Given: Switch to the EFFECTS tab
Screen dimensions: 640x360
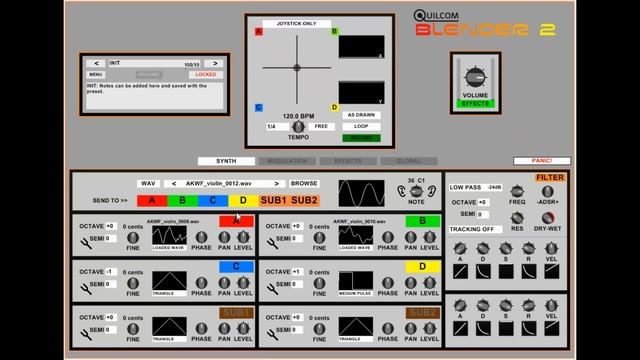Looking at the screenshot, I should [348, 161].
